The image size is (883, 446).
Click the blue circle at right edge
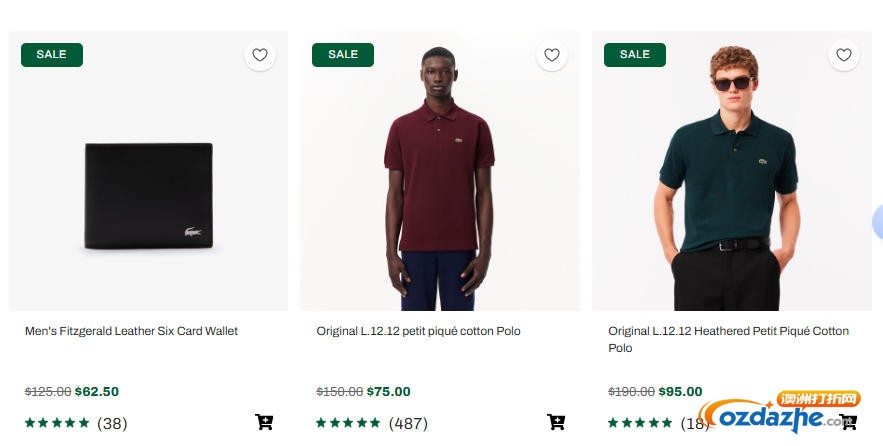point(878,222)
